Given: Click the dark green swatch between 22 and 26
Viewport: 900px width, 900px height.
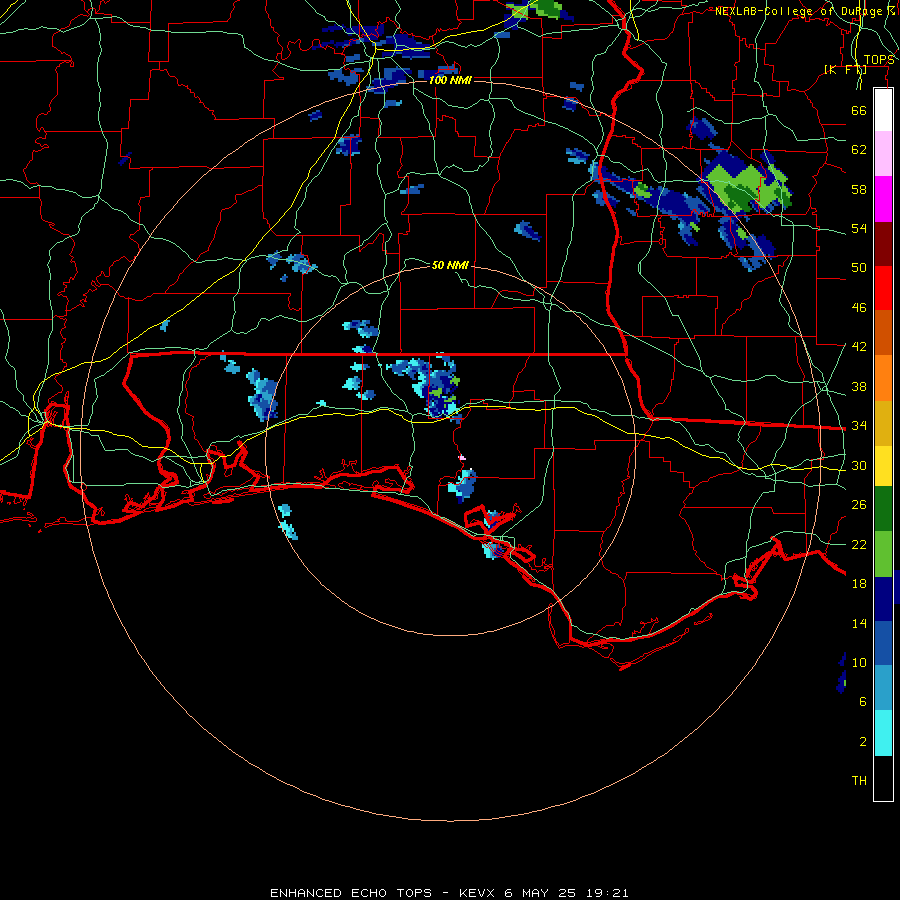Looking at the screenshot, I should (883, 509).
